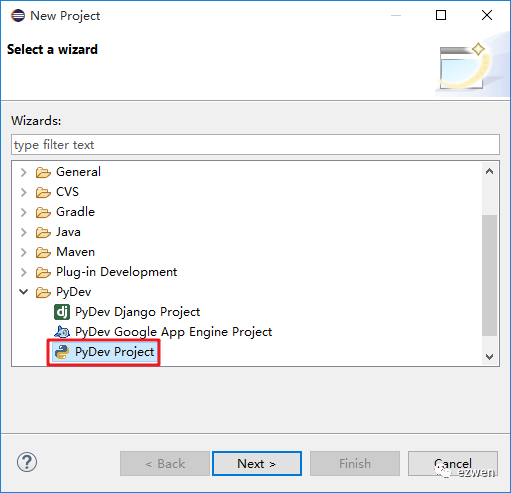This screenshot has height=493, width=511.
Task: Click the Java folder icon
Action: coord(43,232)
